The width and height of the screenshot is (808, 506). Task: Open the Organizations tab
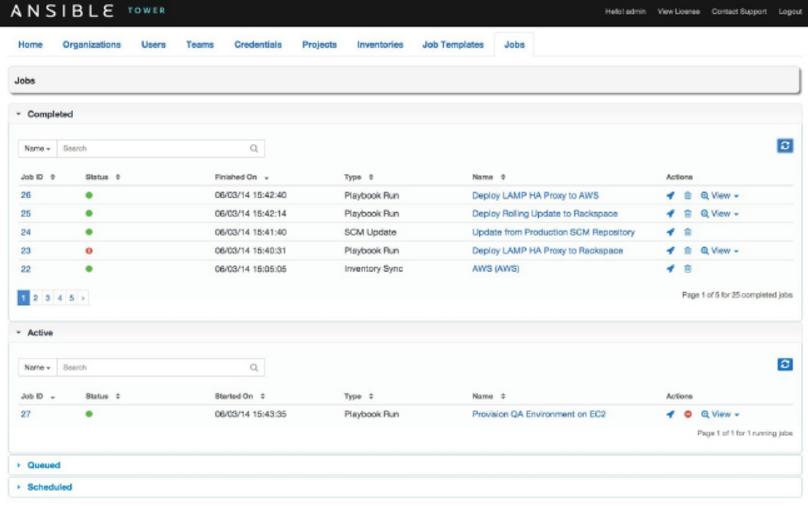click(92, 45)
